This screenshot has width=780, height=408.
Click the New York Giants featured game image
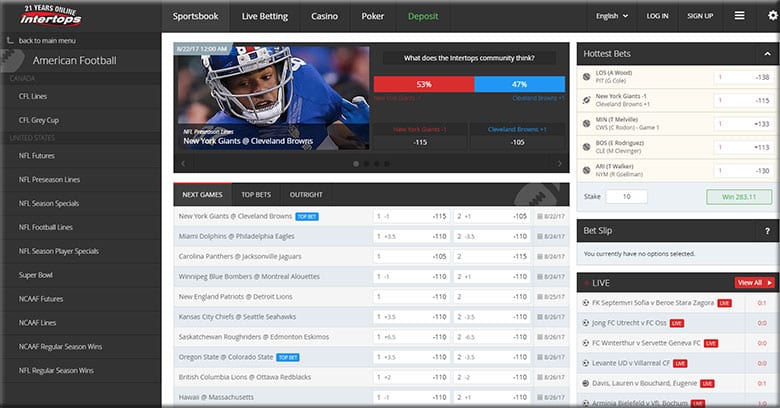tap(274, 98)
